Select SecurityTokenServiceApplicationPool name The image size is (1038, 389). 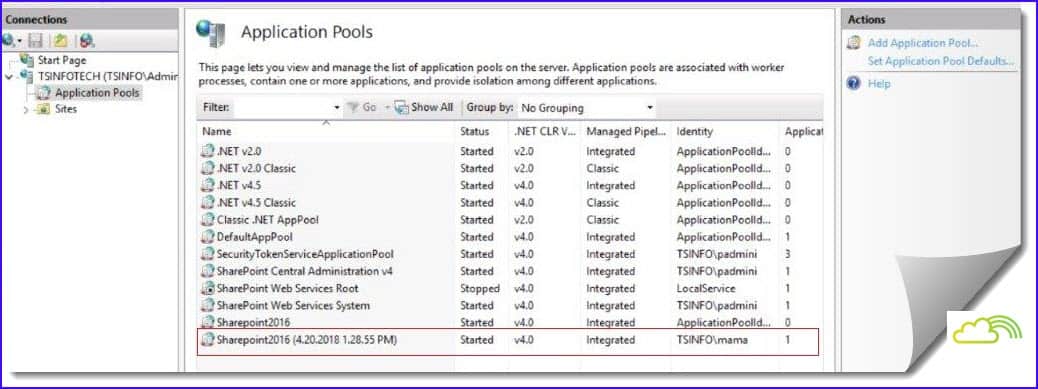[x=305, y=254]
